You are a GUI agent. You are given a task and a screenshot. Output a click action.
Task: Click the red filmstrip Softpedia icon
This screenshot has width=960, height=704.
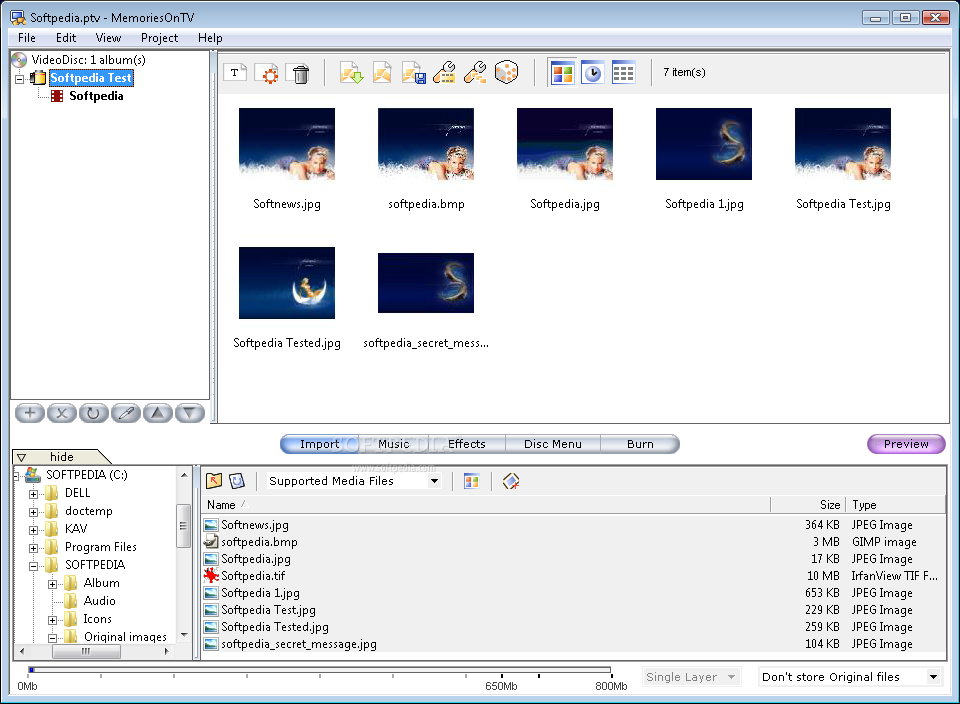click(57, 96)
